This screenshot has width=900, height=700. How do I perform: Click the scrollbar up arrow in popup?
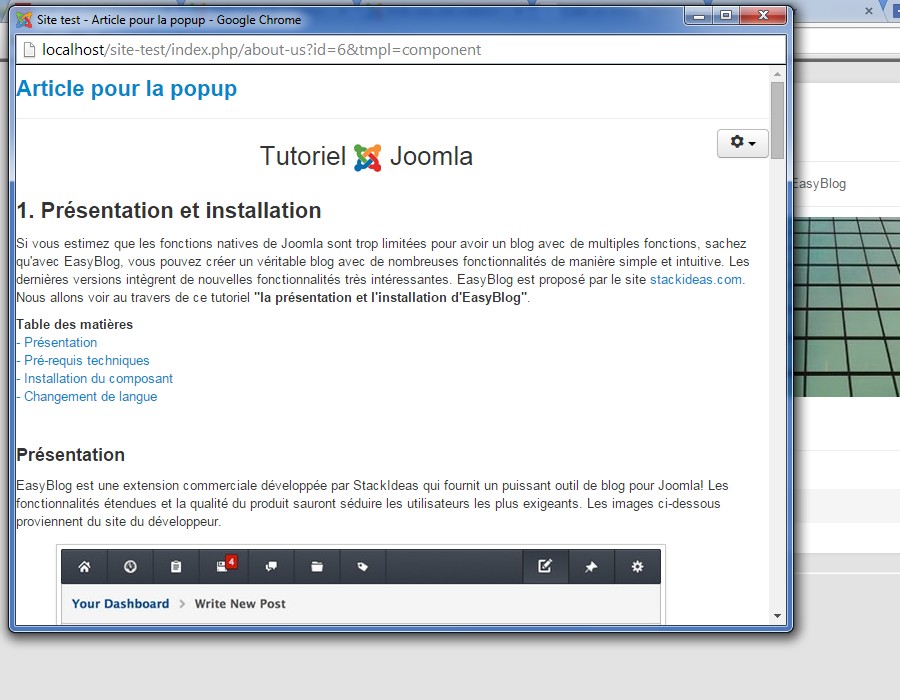coord(777,74)
